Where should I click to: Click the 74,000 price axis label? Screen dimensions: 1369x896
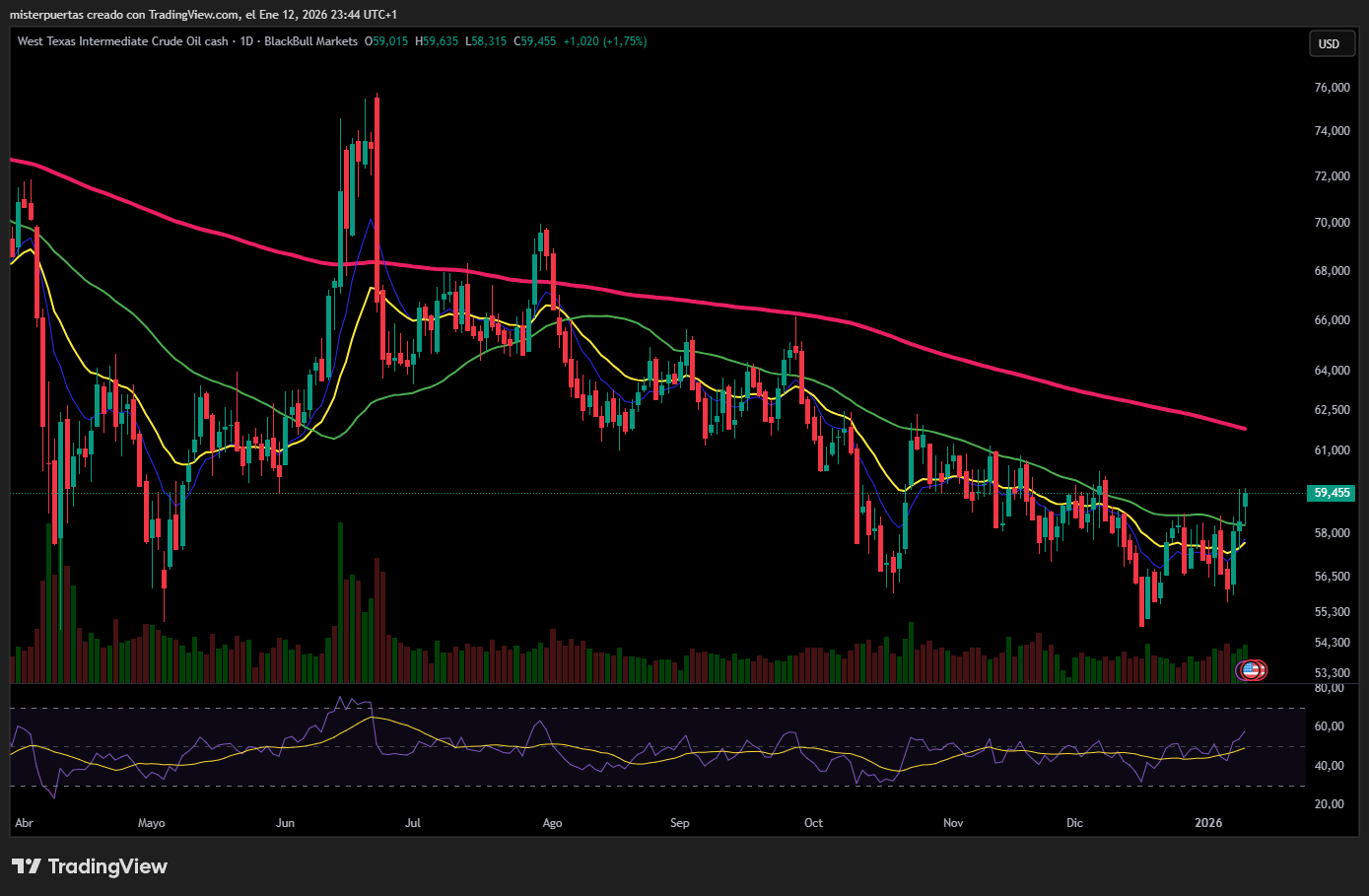tap(1333, 131)
